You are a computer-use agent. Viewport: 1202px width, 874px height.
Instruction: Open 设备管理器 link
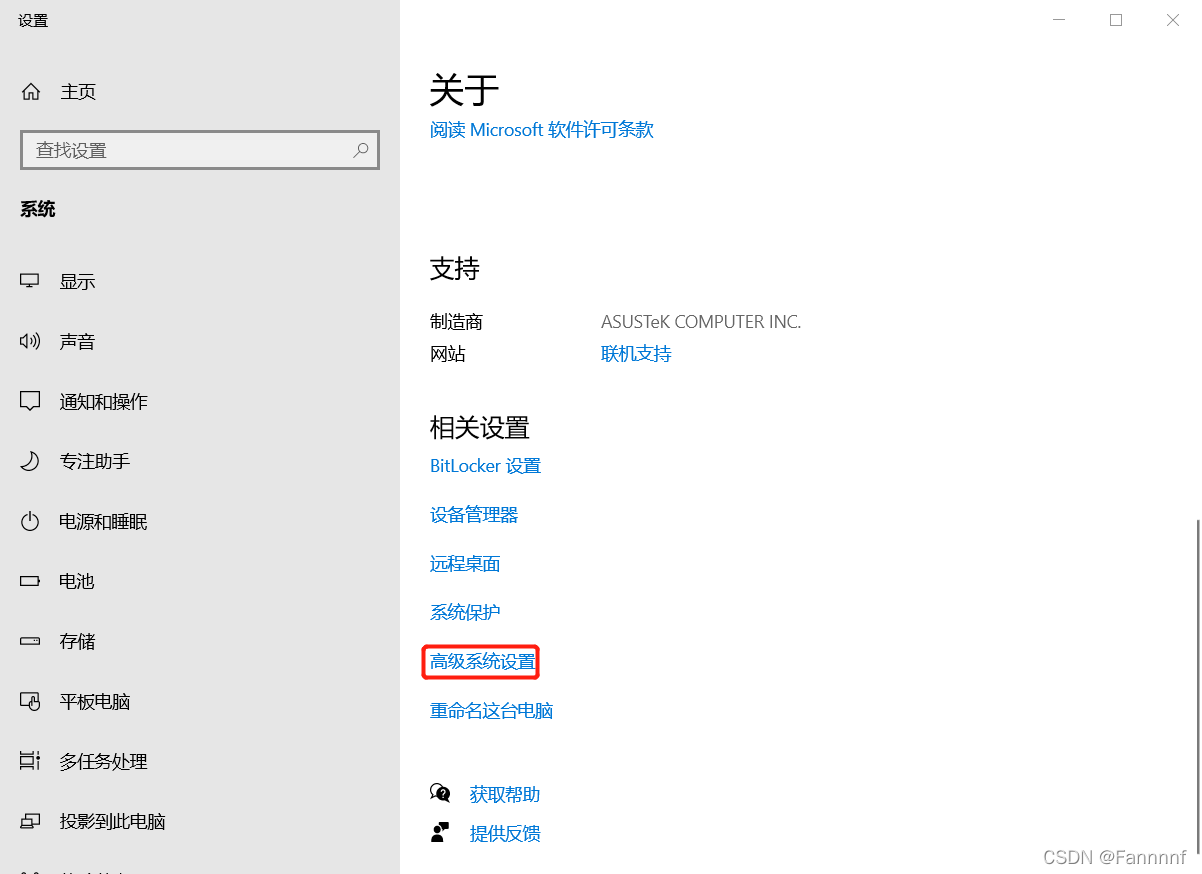click(474, 514)
